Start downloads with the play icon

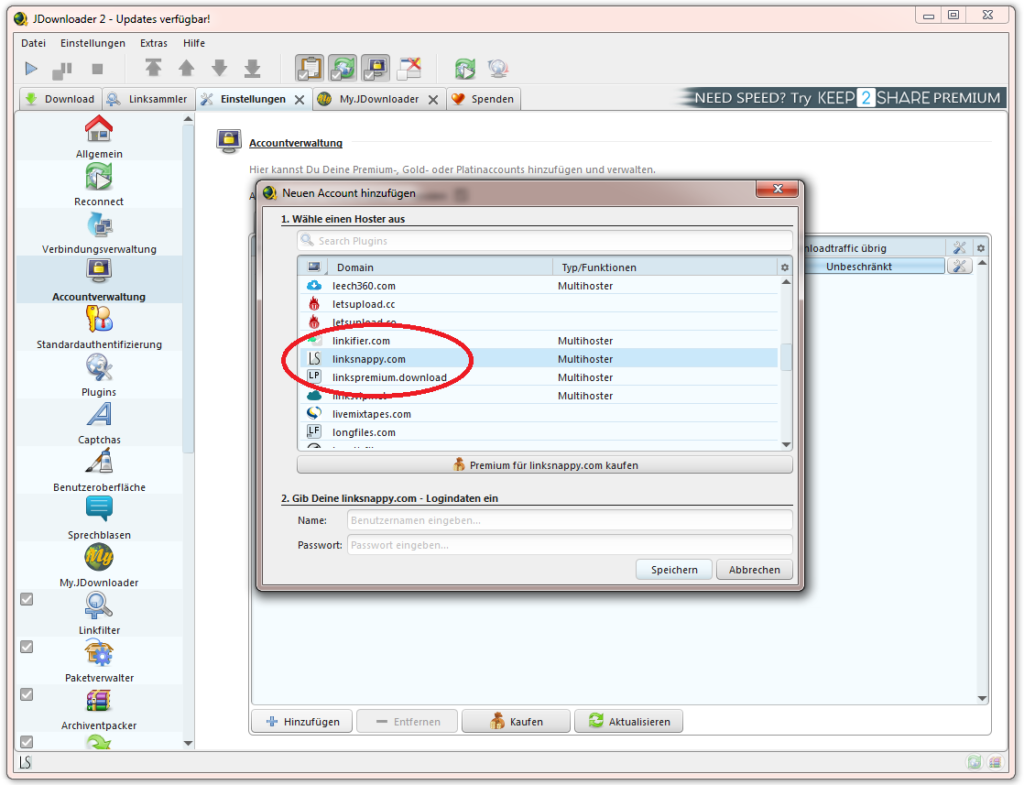pyautogui.click(x=31, y=69)
